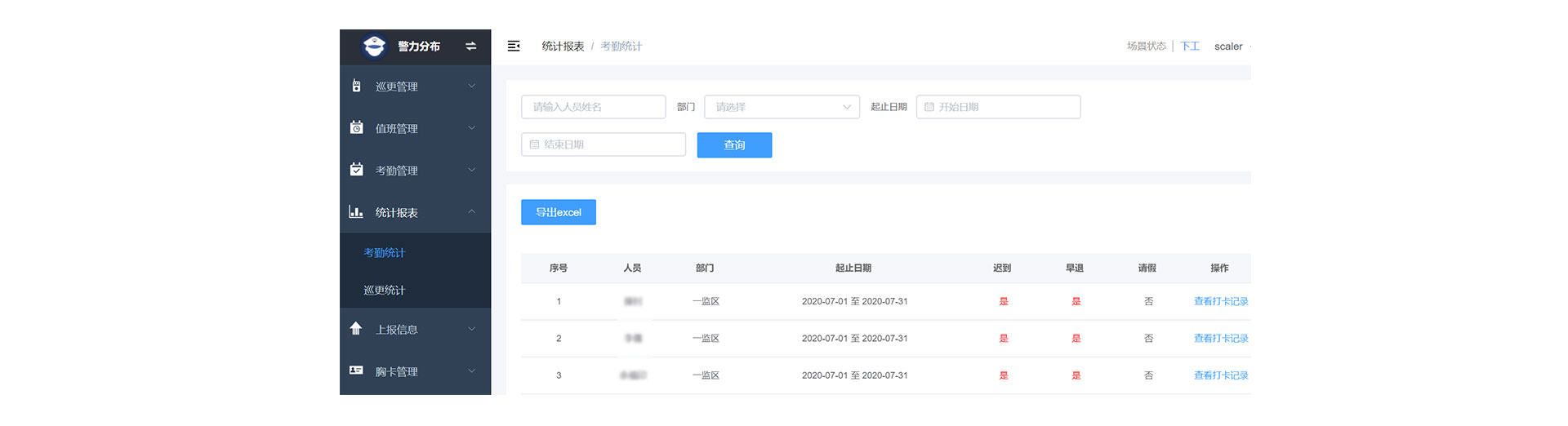Open the 巡更统计 submenu item
Viewport: 1568px width, 426px height.
coord(385,291)
